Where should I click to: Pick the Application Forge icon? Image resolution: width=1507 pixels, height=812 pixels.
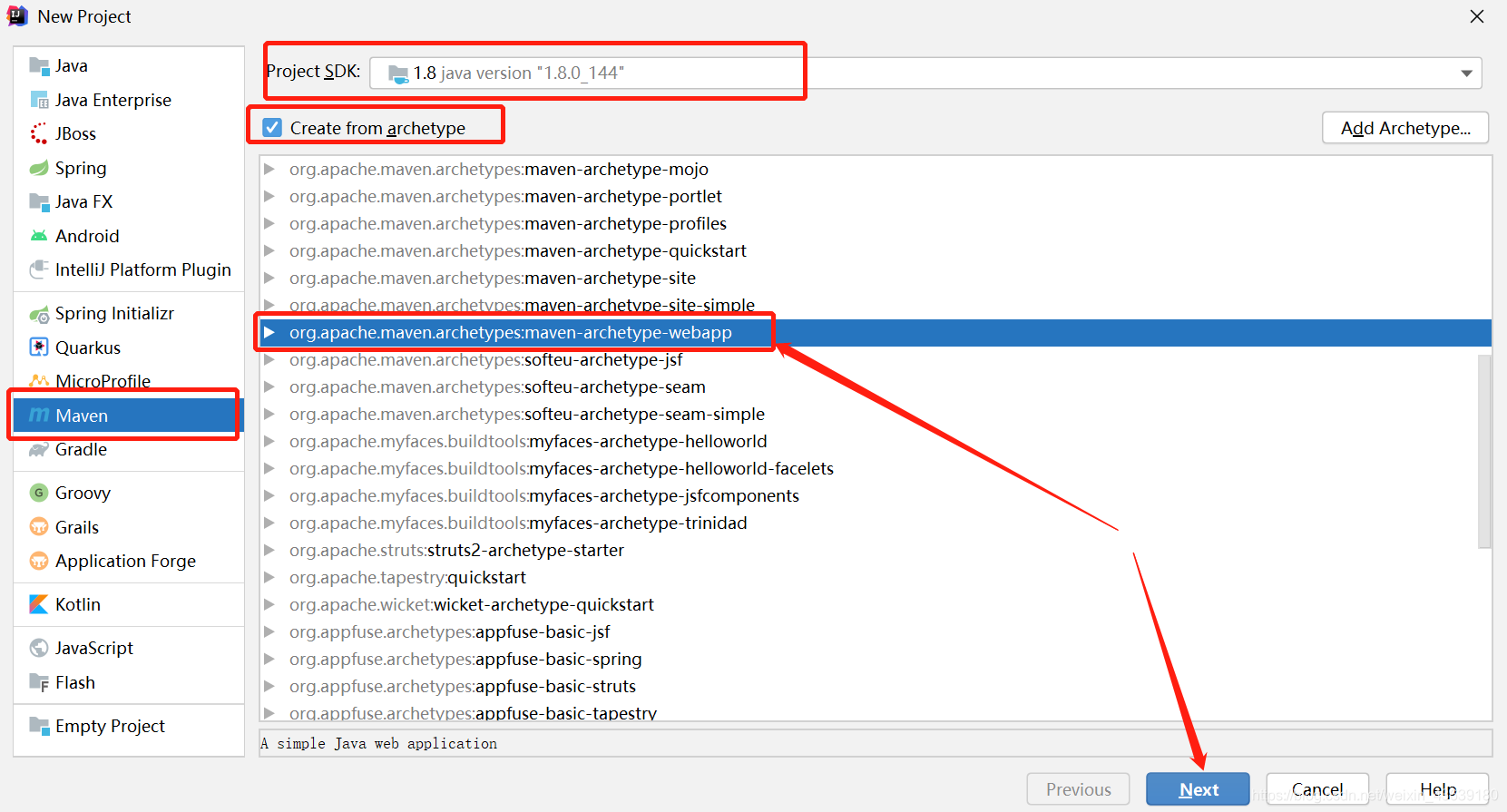pos(39,561)
